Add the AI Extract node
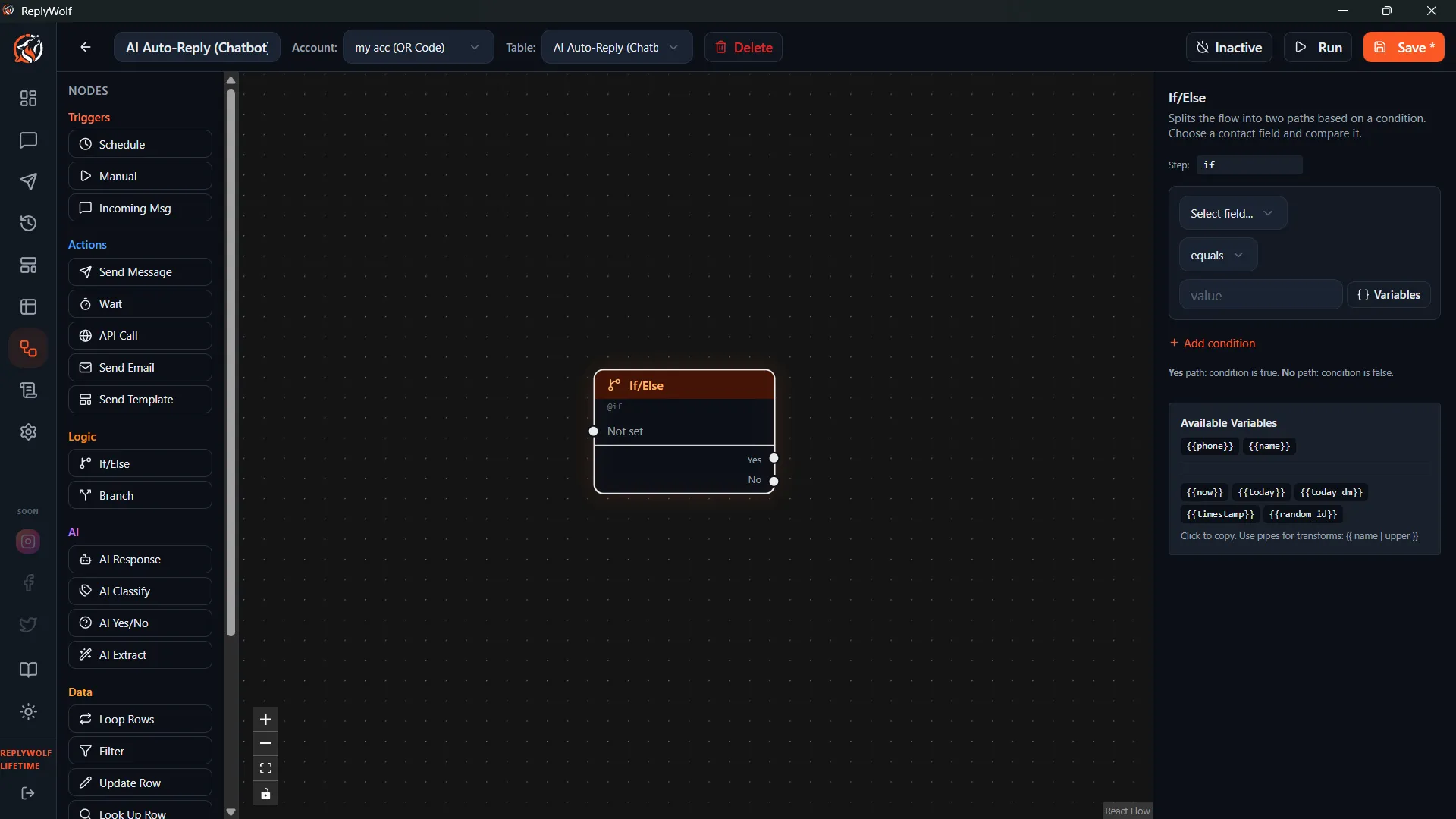Image resolution: width=1456 pixels, height=819 pixels. point(140,654)
